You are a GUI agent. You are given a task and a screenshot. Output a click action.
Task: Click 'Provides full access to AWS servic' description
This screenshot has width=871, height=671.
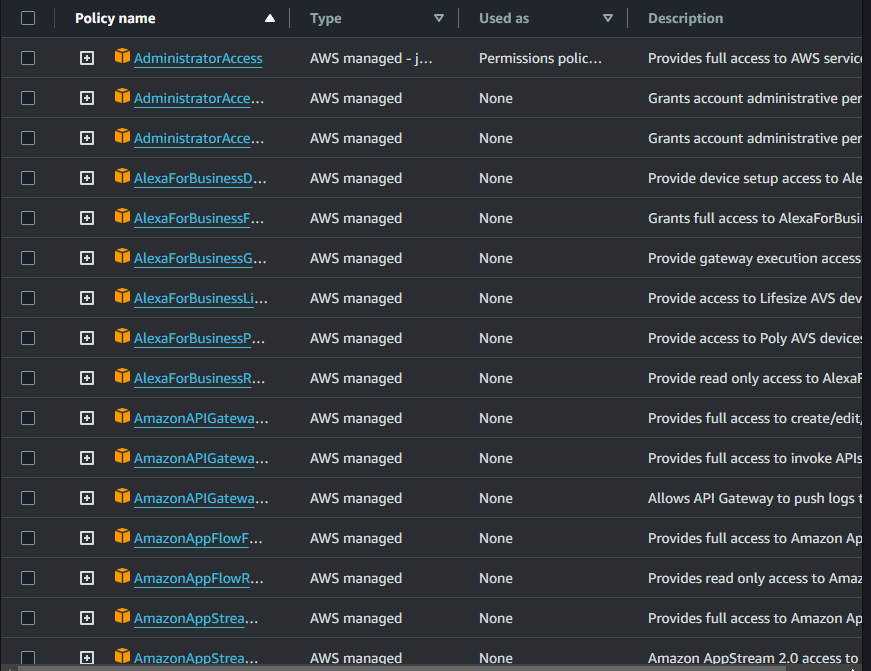coord(755,58)
